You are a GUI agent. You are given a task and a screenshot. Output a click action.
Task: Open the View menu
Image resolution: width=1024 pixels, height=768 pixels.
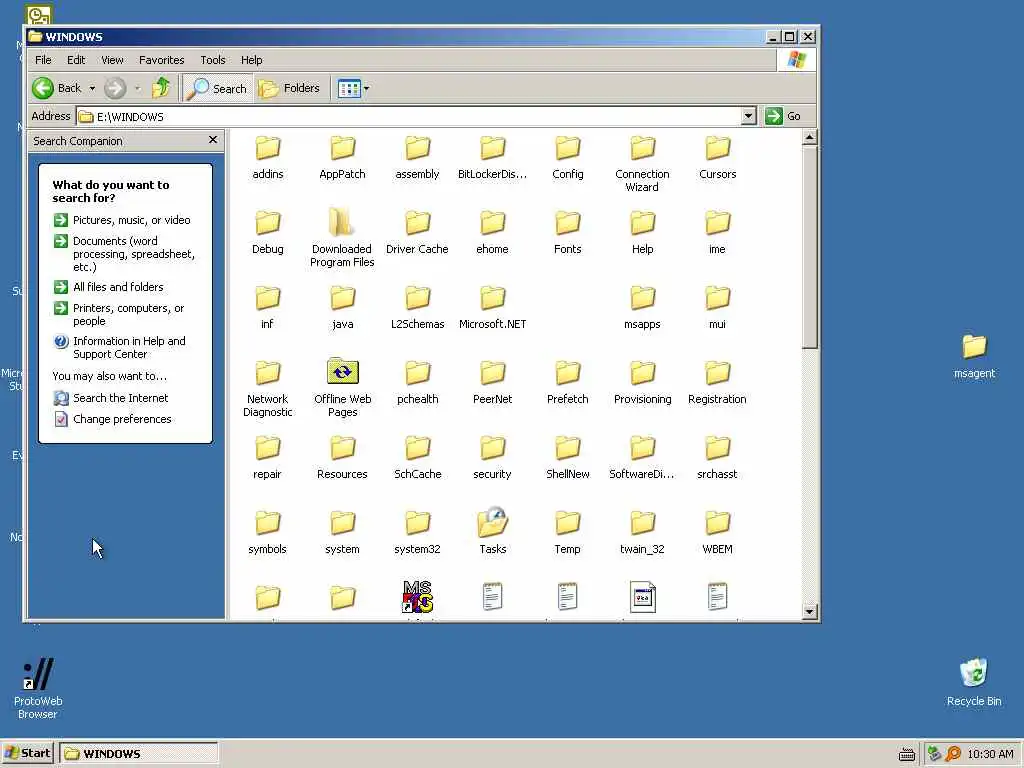point(112,60)
